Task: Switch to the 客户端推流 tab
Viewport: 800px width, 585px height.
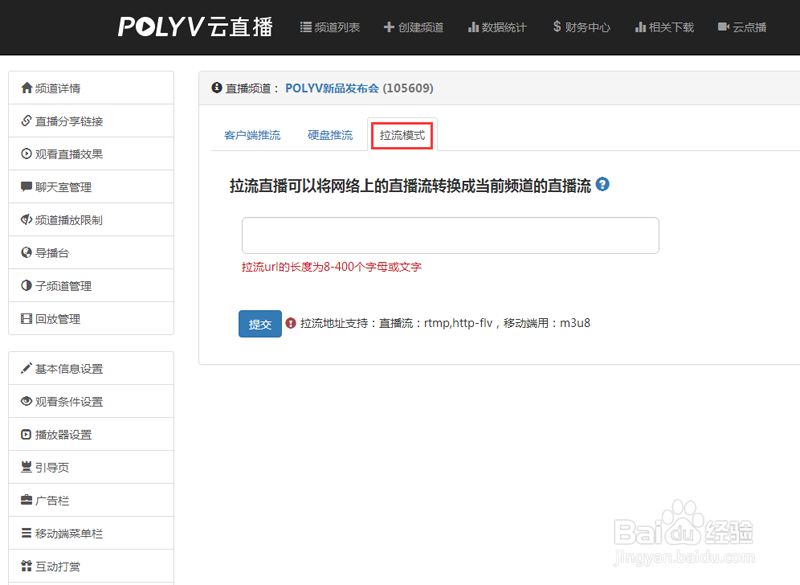Action: tap(252, 135)
